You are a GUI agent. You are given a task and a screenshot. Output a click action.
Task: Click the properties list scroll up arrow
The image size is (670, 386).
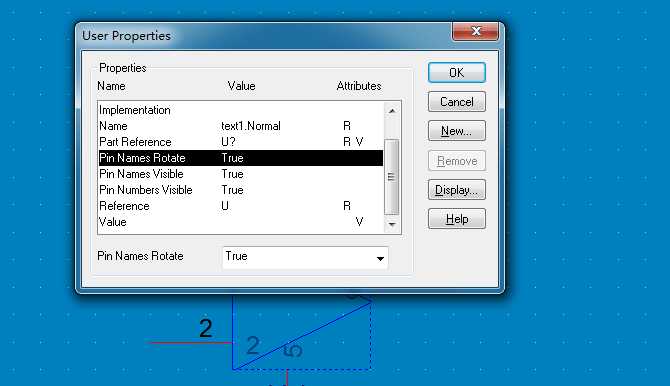[391, 111]
